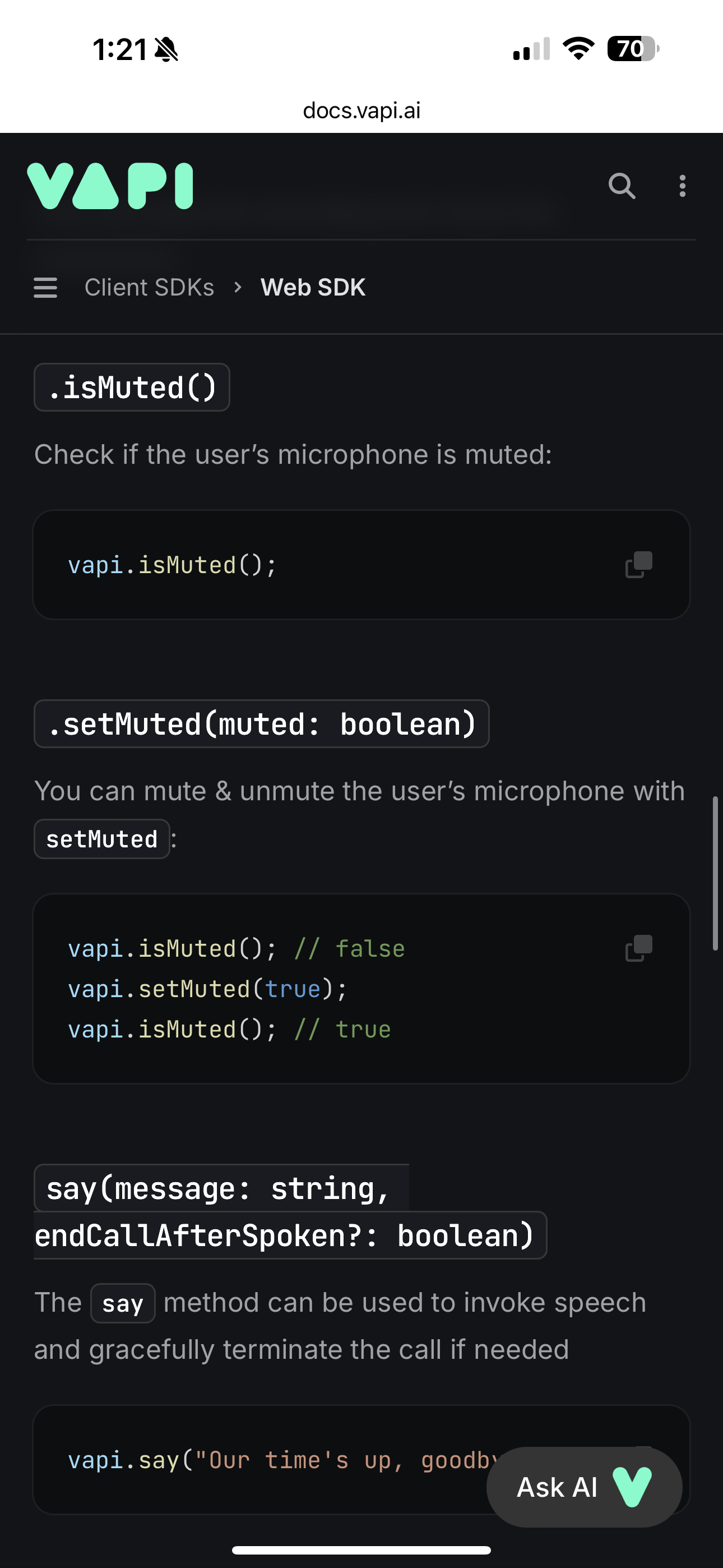
Task: Tap the battery indicator in status bar
Action: [632, 49]
